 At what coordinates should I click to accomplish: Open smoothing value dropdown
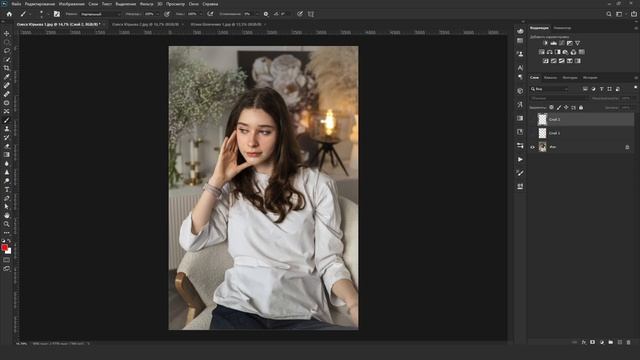256,14
